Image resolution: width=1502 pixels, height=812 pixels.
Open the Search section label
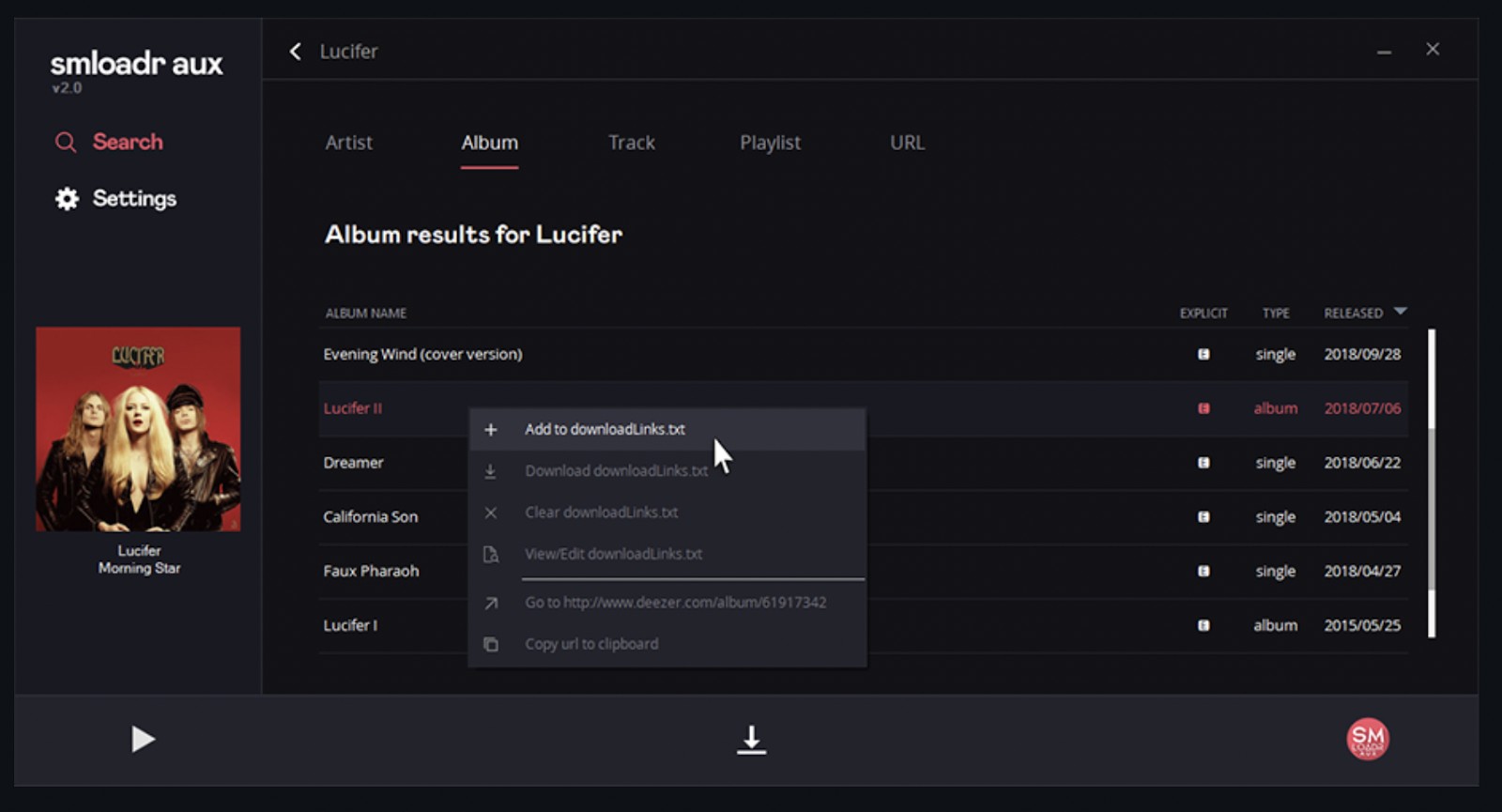click(128, 142)
